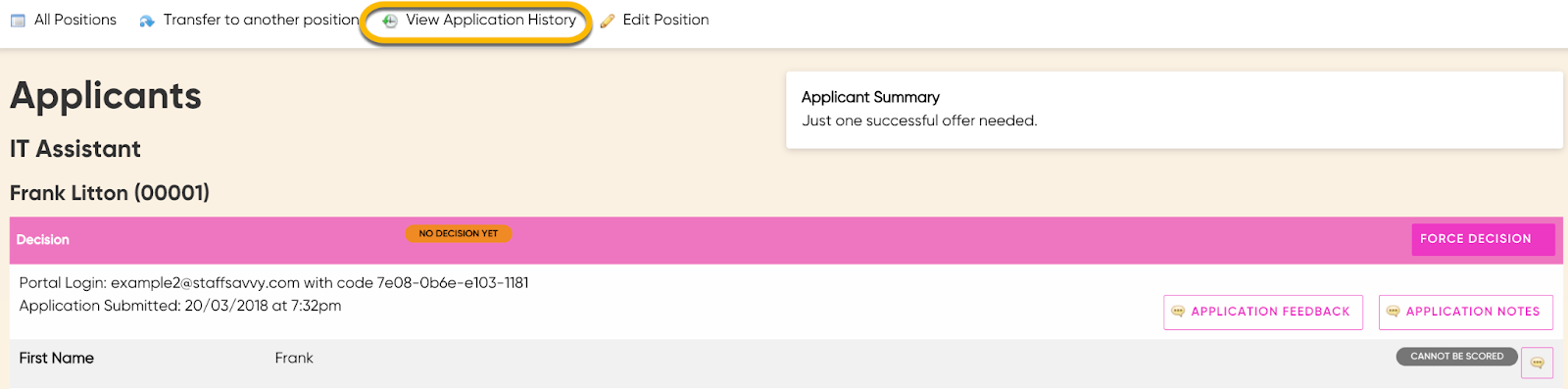Image resolution: width=1568 pixels, height=389 pixels.
Task: Open Application Notes
Action: [1466, 312]
